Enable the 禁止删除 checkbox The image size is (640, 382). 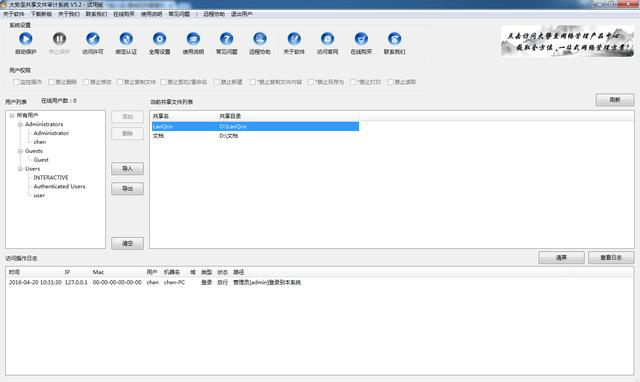tap(51, 82)
